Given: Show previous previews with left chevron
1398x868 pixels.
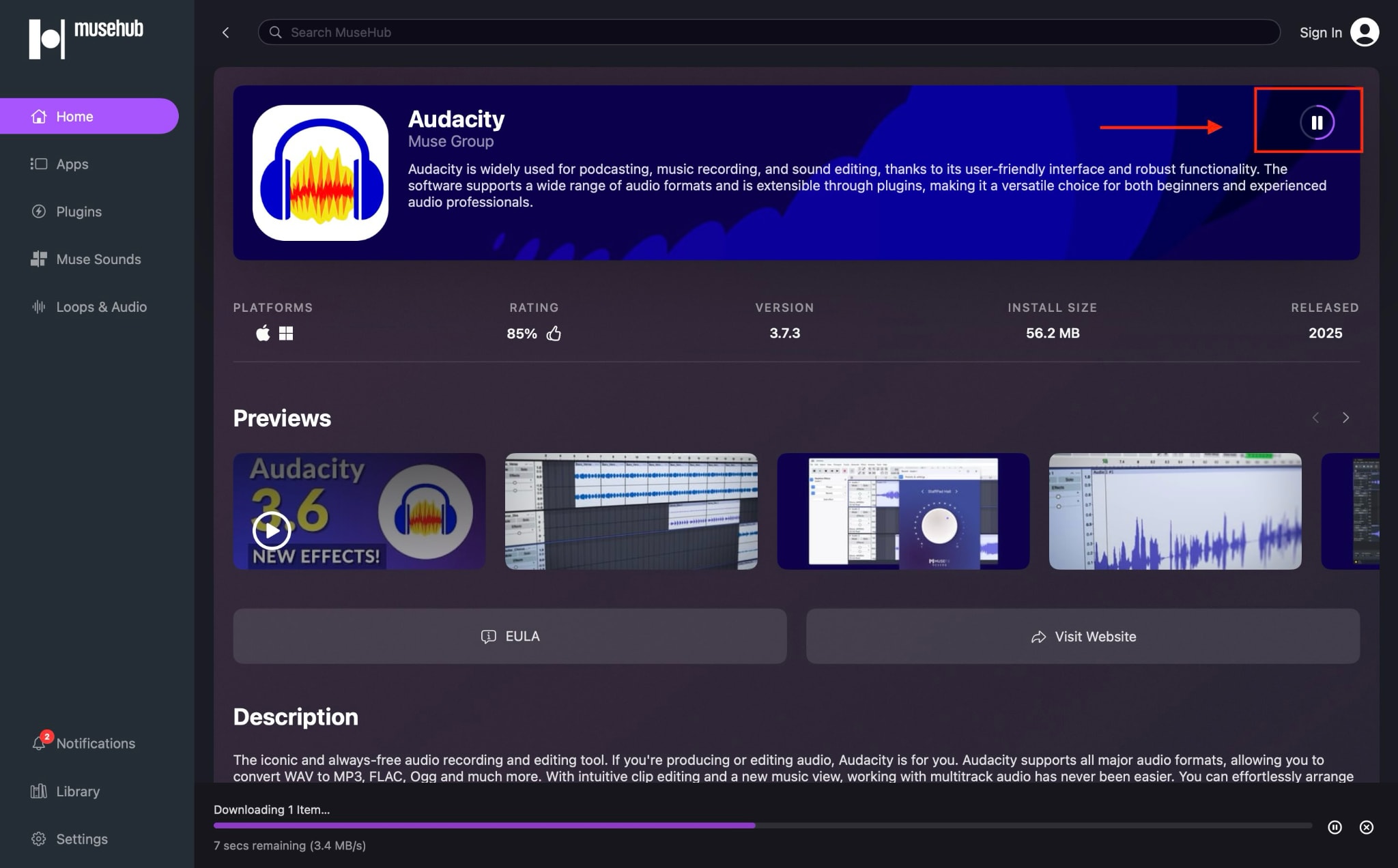Looking at the screenshot, I should click(x=1315, y=418).
